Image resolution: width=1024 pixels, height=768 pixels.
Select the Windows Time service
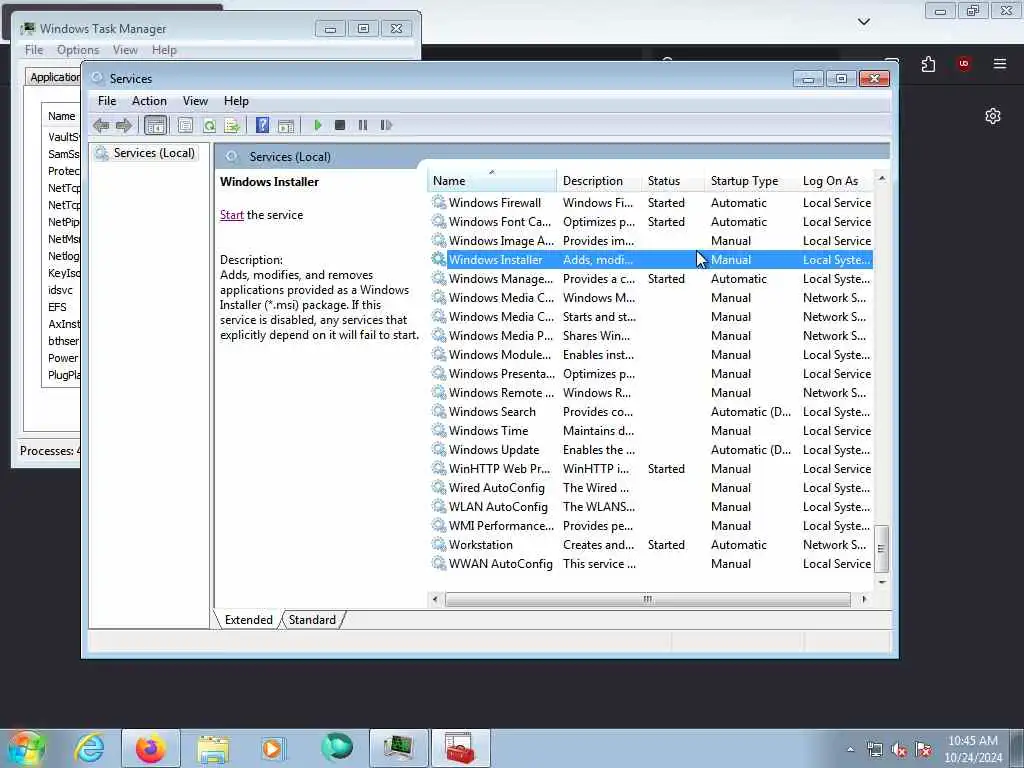651,431
